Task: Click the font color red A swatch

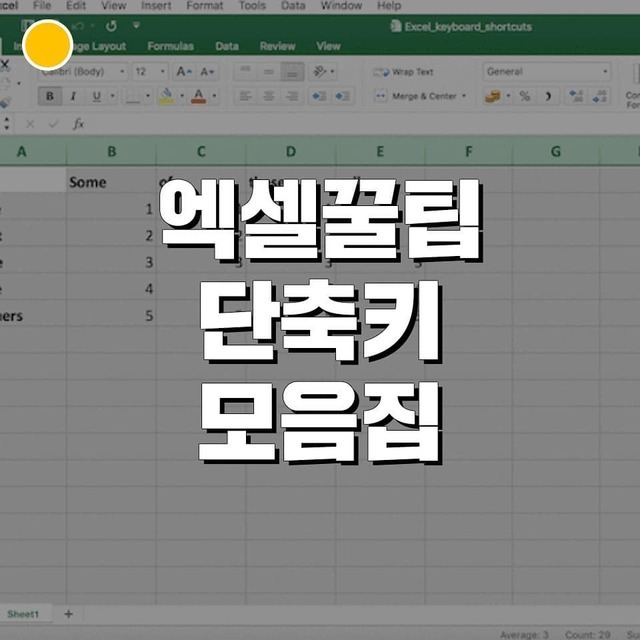Action: [x=198, y=97]
